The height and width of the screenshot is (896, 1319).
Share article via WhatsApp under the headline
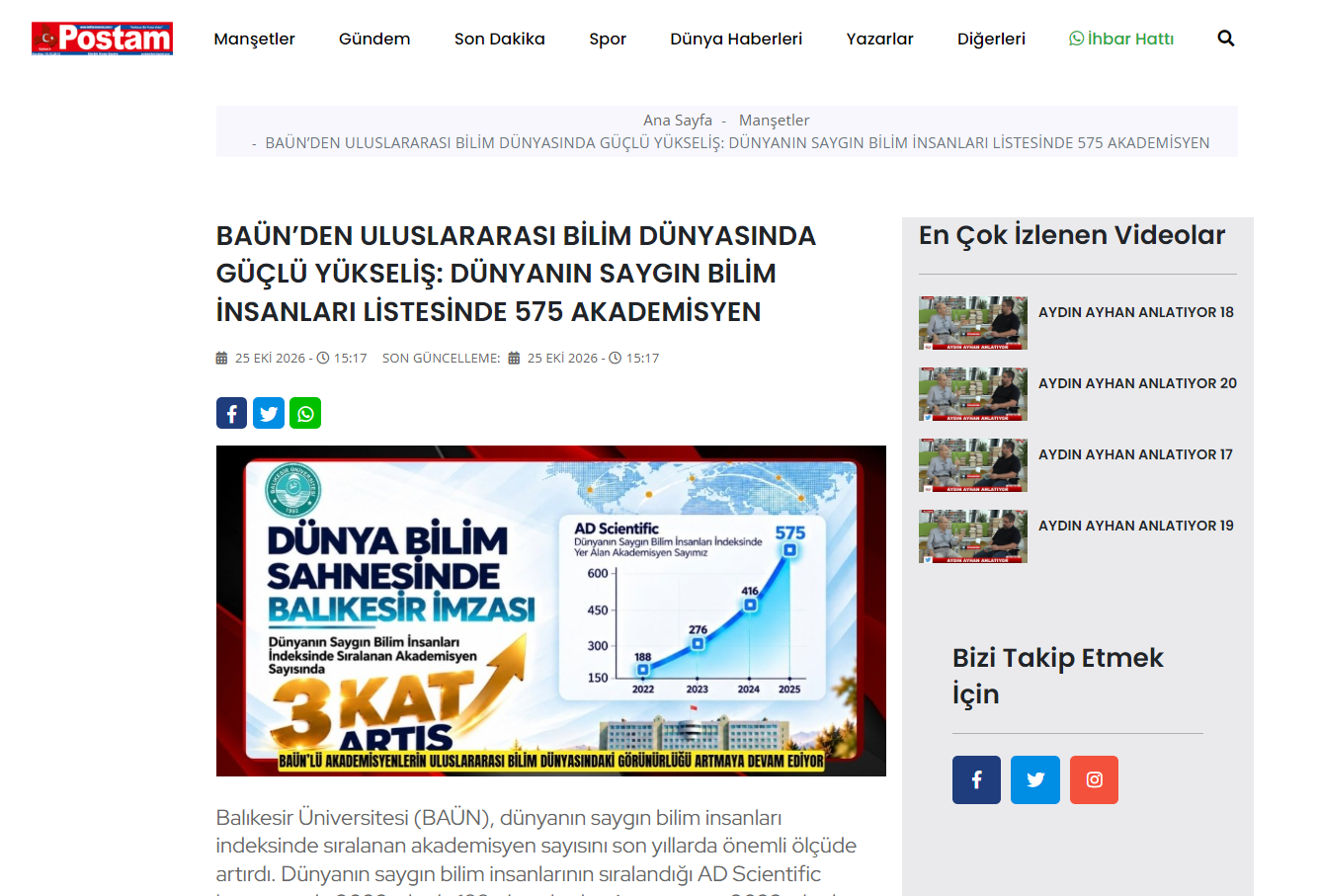coord(305,413)
